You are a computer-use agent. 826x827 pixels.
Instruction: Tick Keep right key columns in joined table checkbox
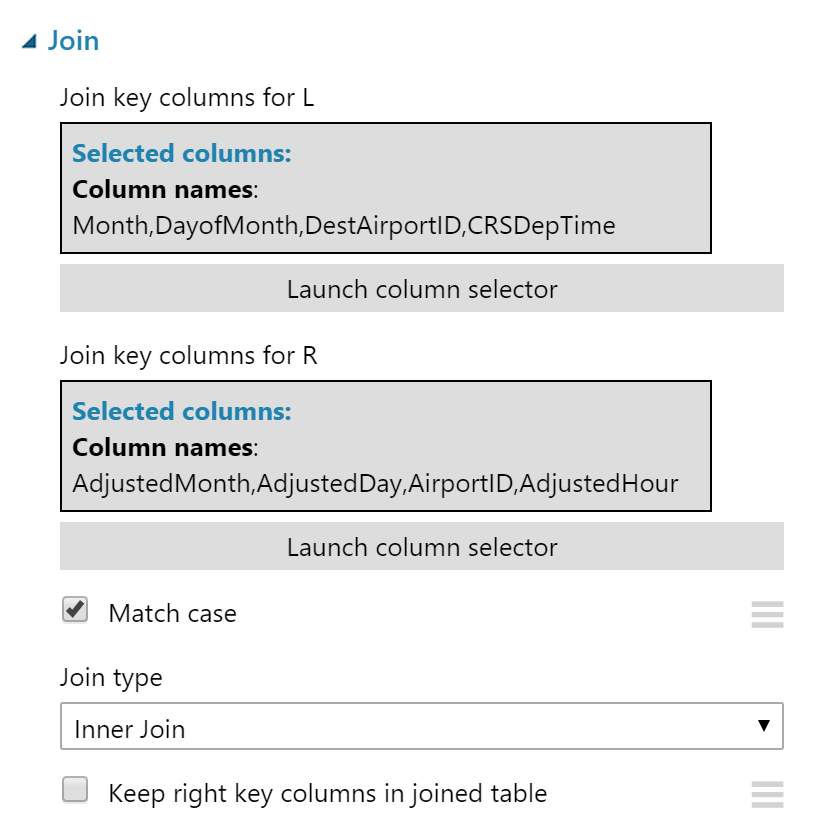[x=75, y=791]
